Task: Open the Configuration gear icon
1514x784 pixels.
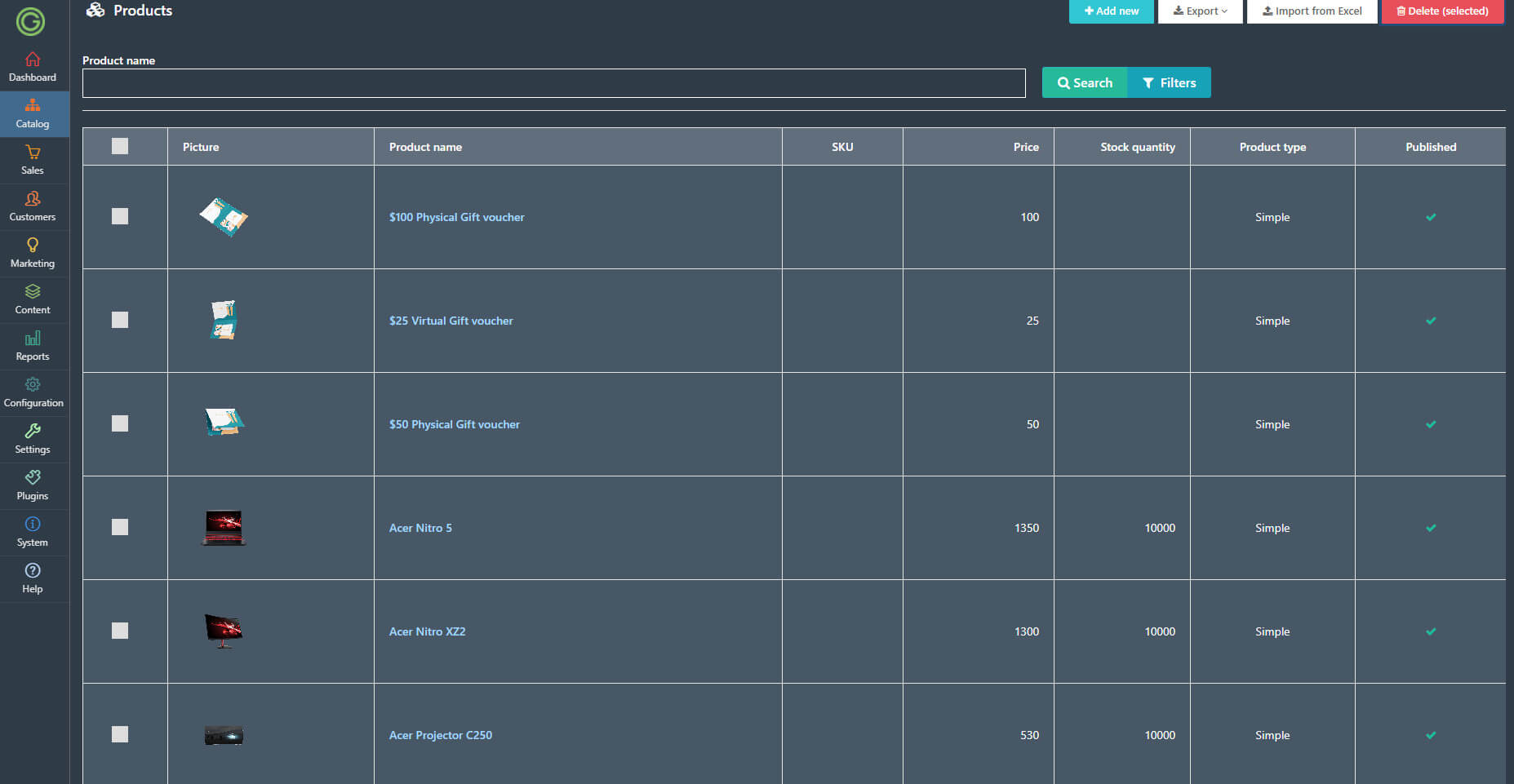Action: click(33, 384)
